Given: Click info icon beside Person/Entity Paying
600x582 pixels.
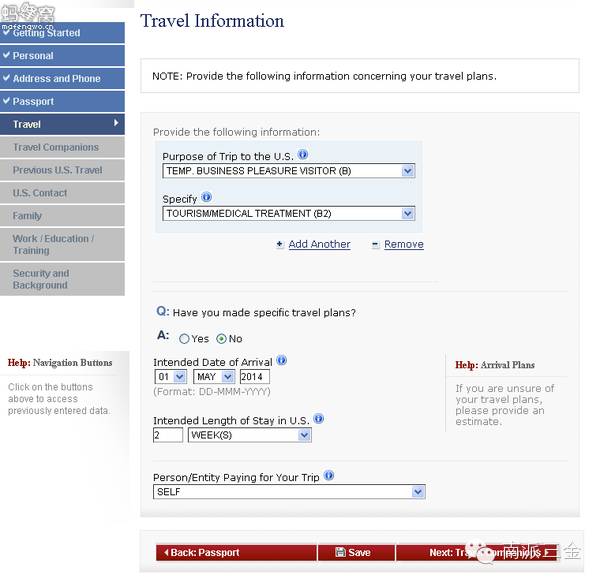Looking at the screenshot, I should [x=329, y=476].
